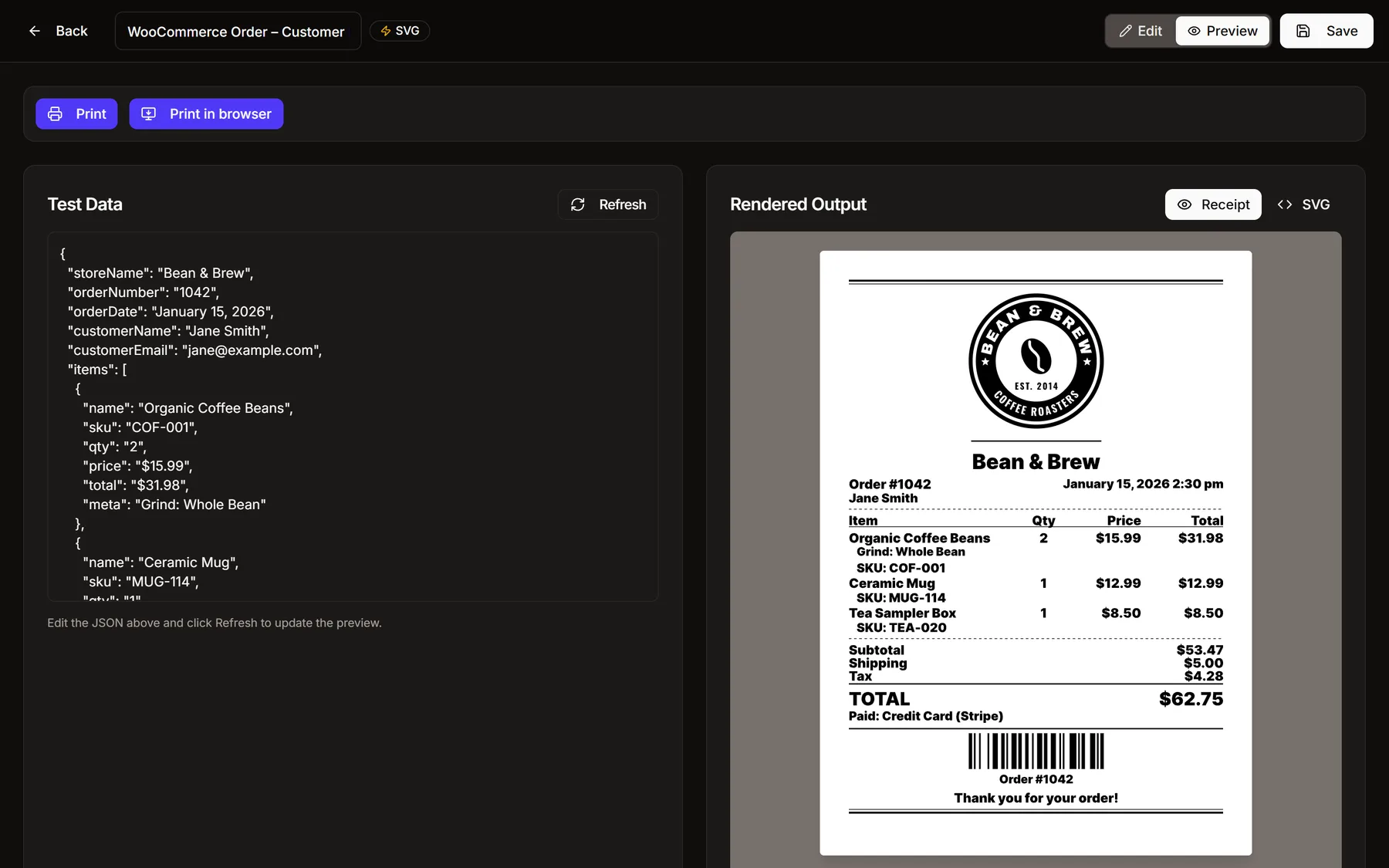Click the monitor icon in Print in browser
This screenshot has width=1389, height=868.
(149, 114)
